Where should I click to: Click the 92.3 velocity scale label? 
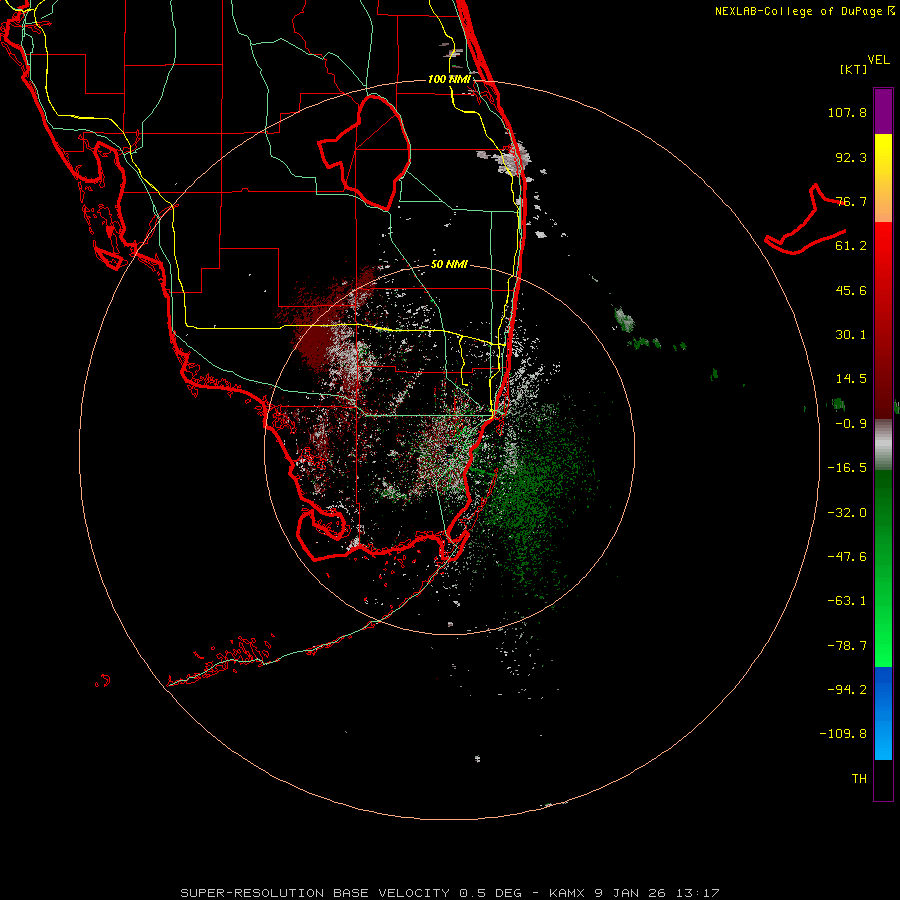[x=851, y=157]
